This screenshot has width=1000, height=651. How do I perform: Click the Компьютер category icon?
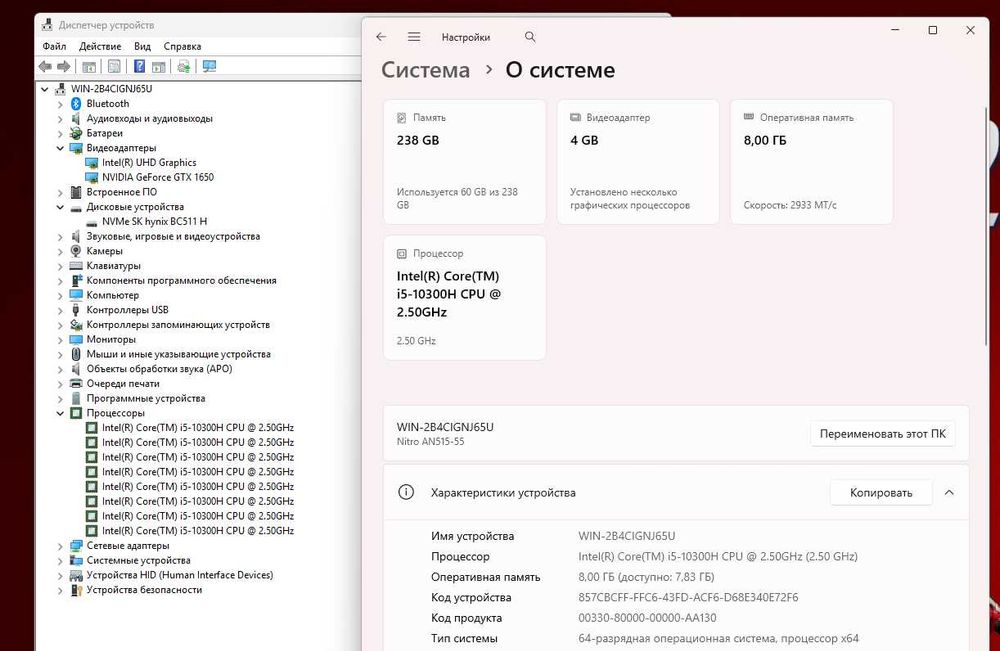(76, 295)
